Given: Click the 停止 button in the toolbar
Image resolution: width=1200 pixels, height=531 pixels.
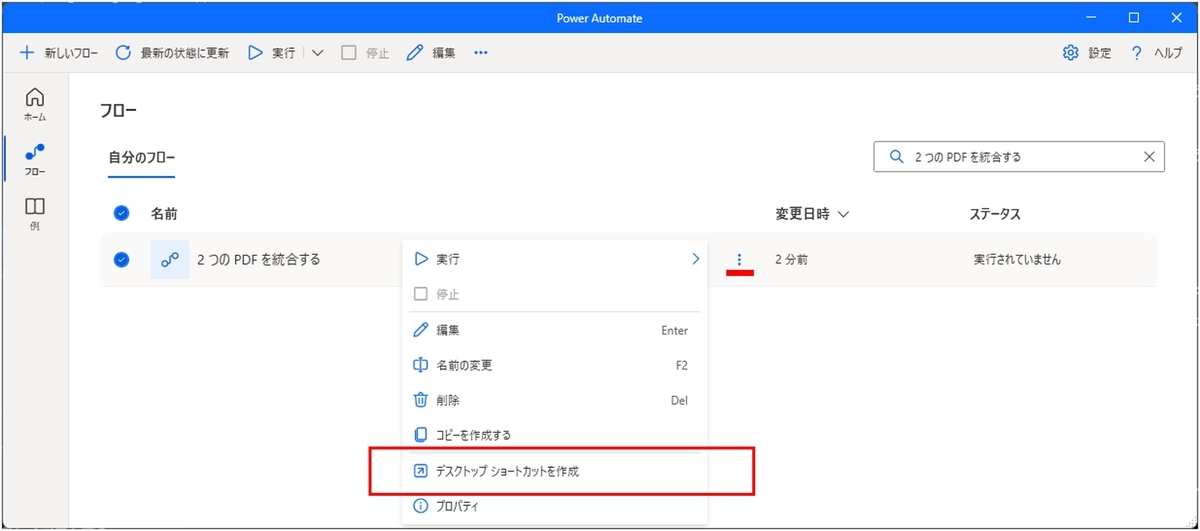Looking at the screenshot, I should (365, 53).
